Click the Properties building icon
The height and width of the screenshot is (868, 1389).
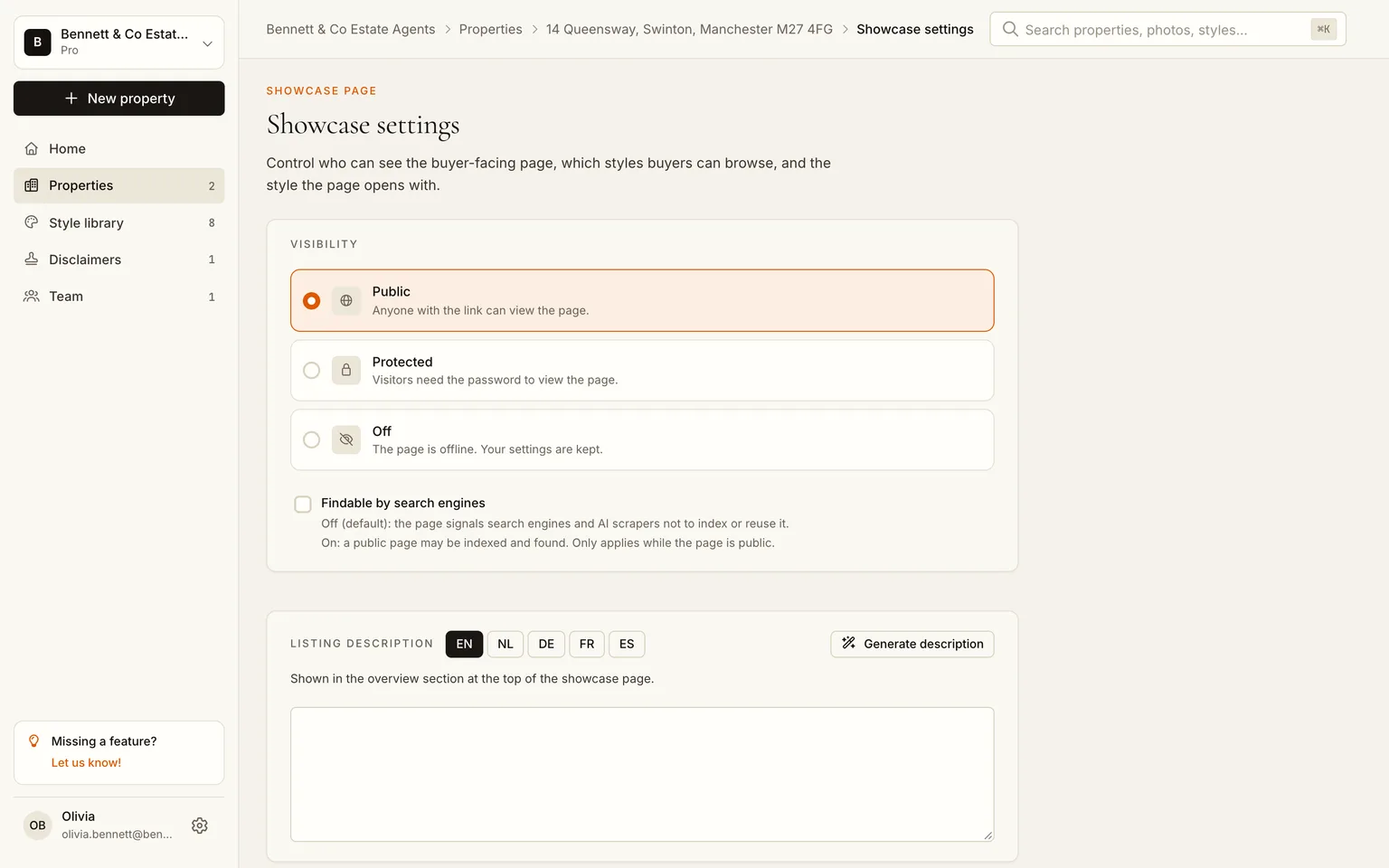coord(32,185)
